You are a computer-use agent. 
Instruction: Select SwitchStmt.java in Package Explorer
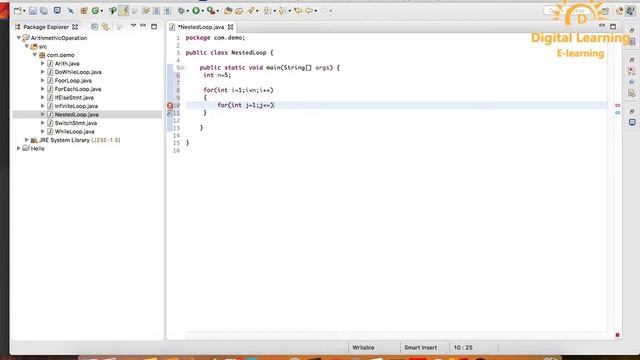point(76,123)
